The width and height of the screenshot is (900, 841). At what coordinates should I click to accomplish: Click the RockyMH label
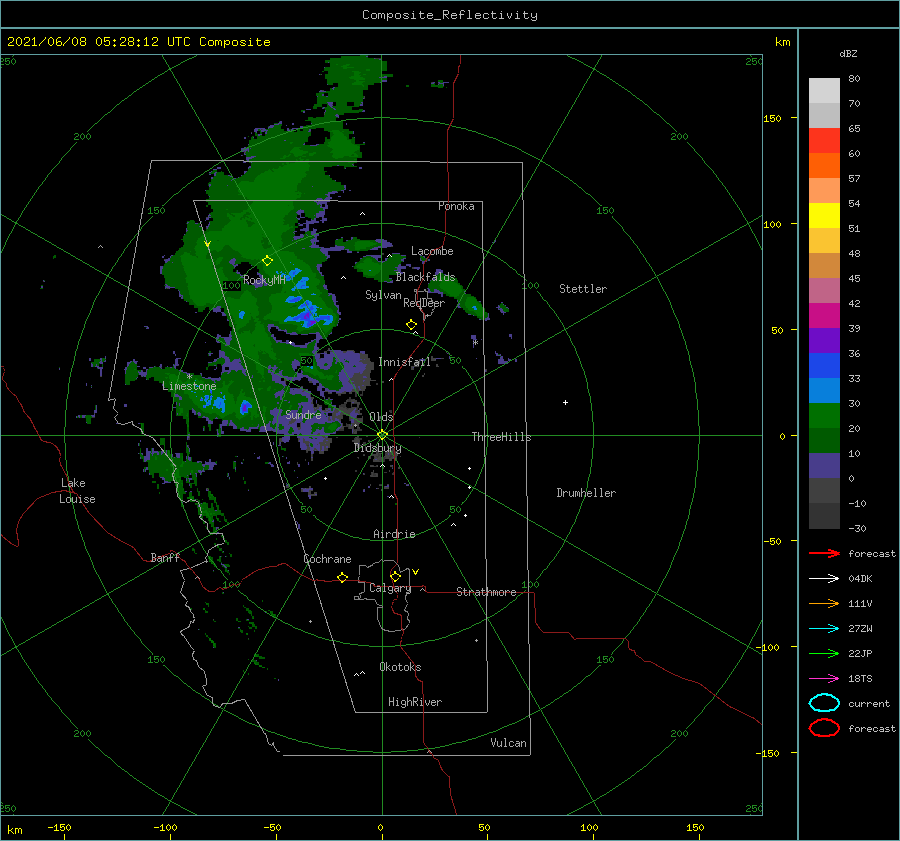coord(264,280)
